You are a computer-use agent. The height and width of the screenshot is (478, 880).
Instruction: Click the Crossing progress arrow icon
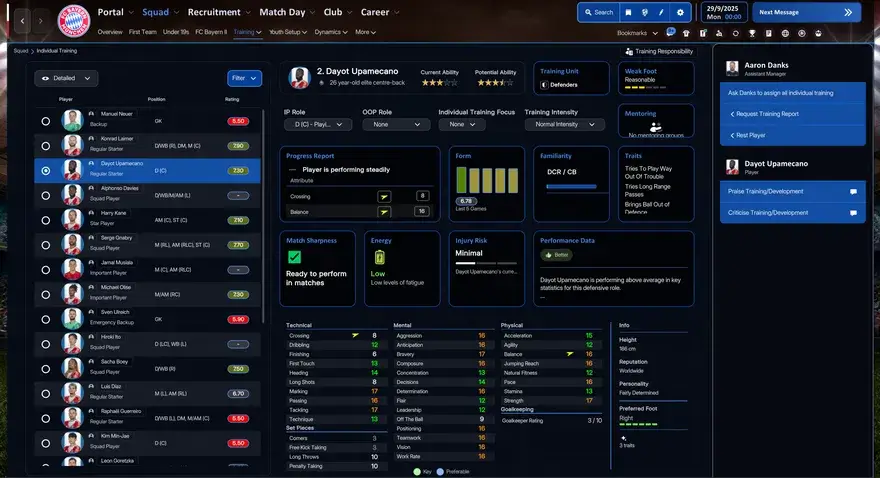[384, 196]
